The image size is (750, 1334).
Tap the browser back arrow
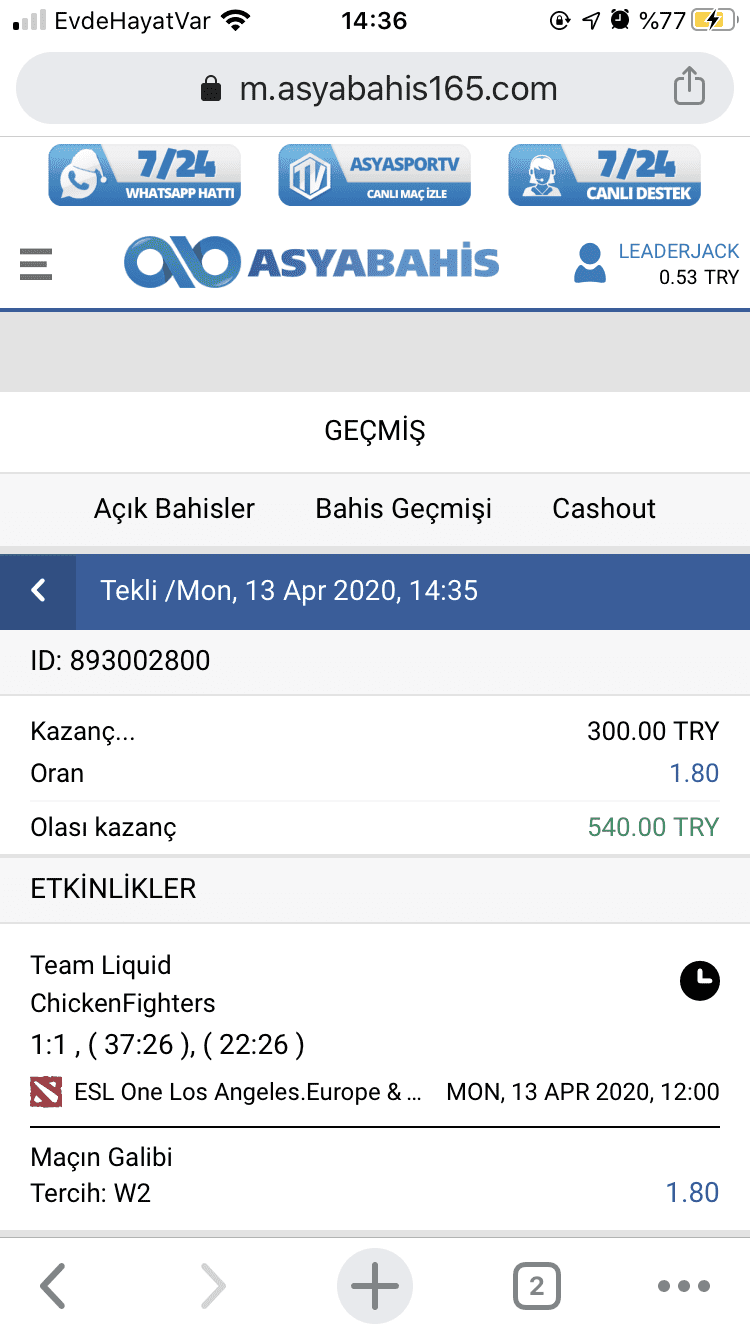pos(52,1286)
